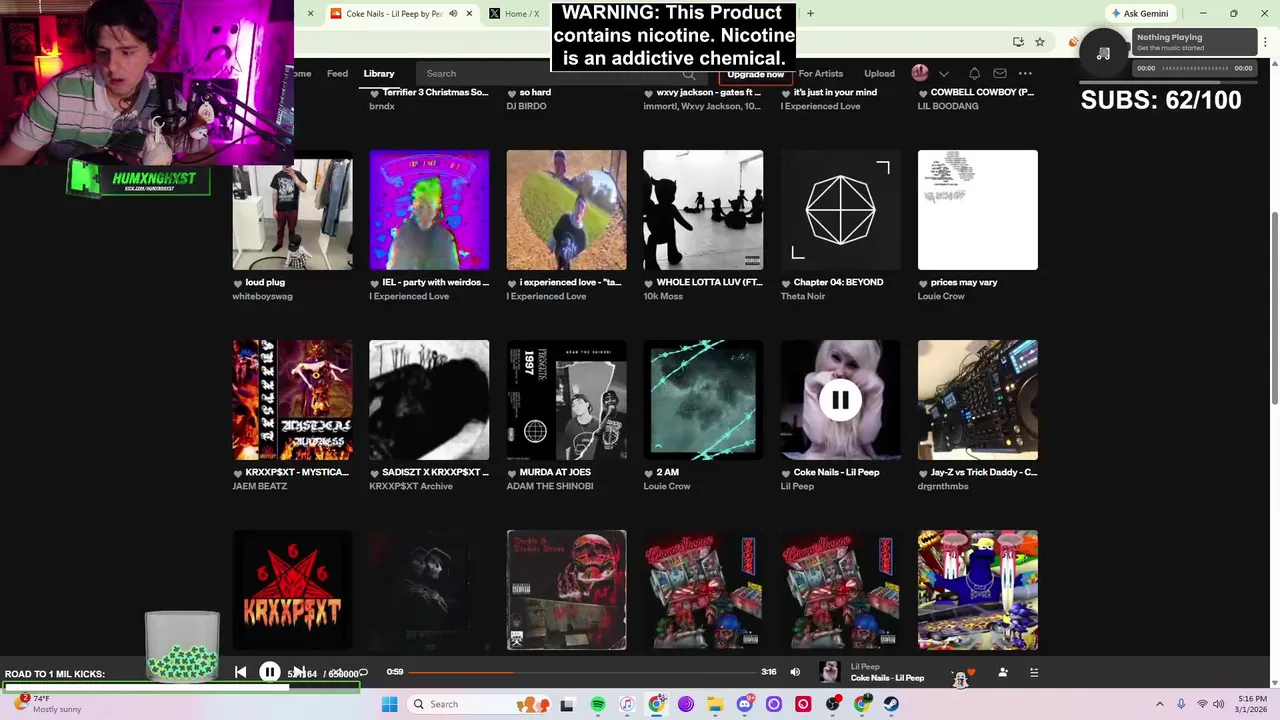Open artist Theta Noir
Screen dimensions: 1280x720
pos(803,296)
